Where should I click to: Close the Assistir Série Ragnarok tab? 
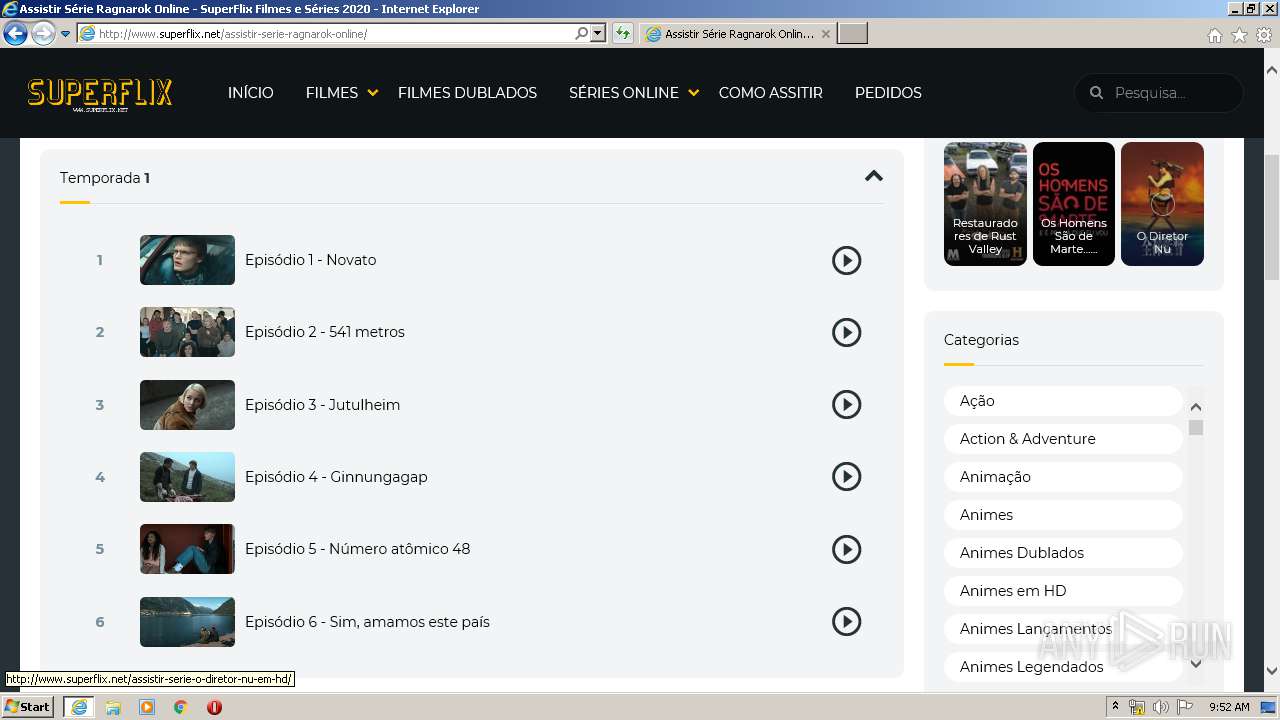click(826, 34)
